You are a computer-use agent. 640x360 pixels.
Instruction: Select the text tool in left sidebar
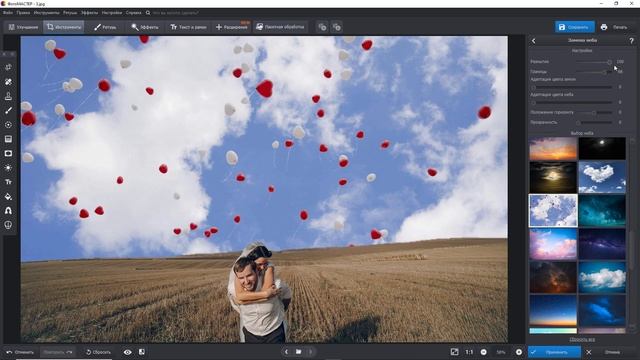[8, 182]
